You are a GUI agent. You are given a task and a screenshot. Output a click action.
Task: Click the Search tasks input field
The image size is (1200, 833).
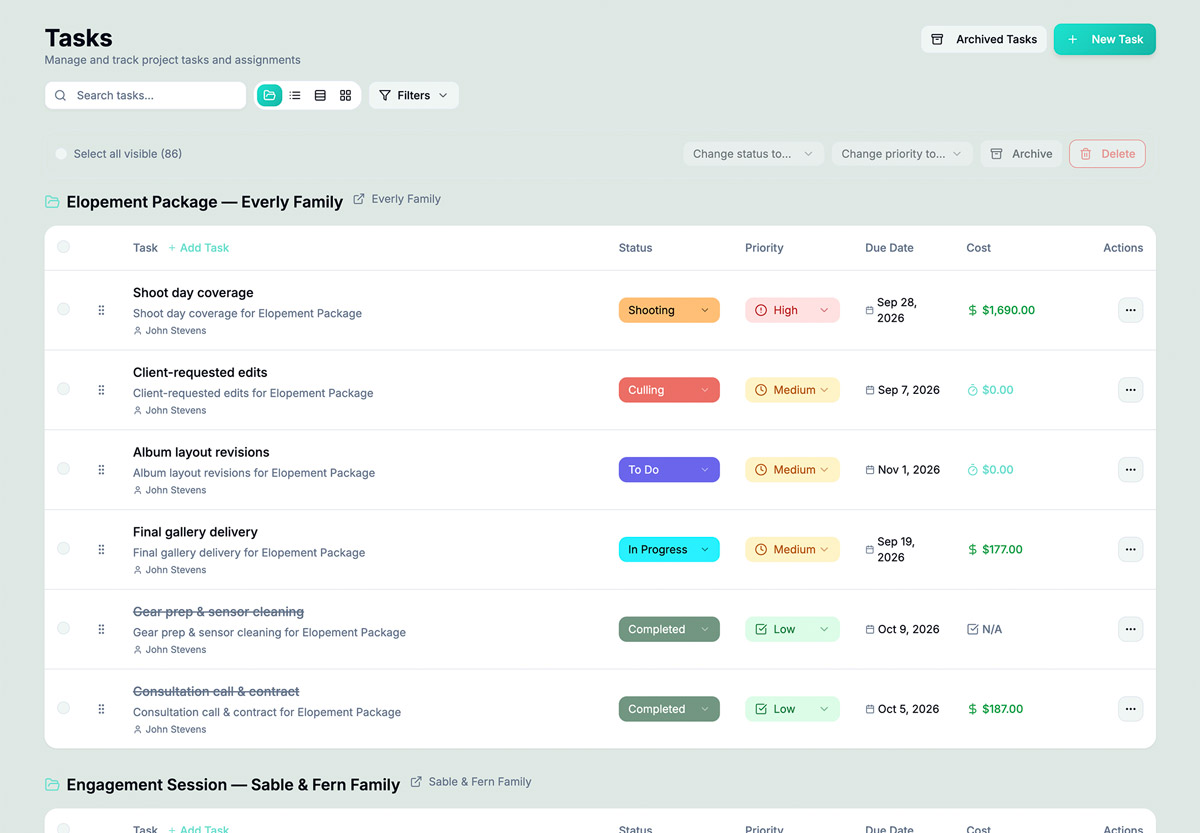[x=145, y=95]
